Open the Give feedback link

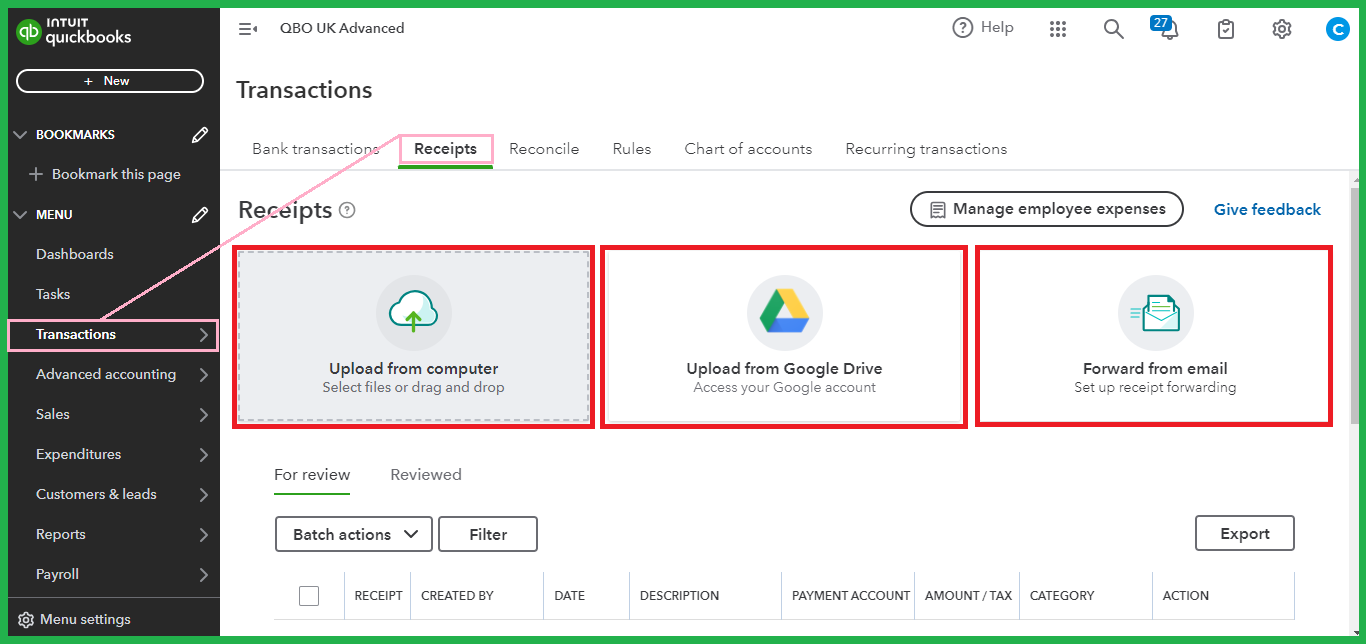click(1267, 210)
